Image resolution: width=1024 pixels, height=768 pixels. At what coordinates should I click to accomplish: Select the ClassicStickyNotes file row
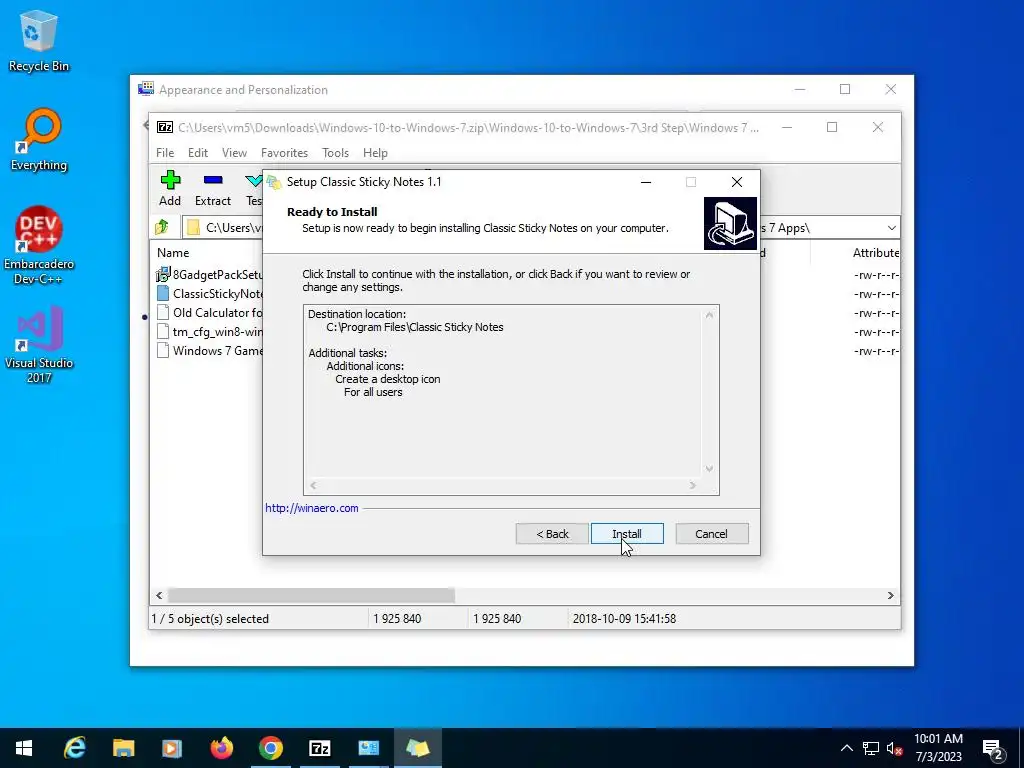[x=209, y=294]
